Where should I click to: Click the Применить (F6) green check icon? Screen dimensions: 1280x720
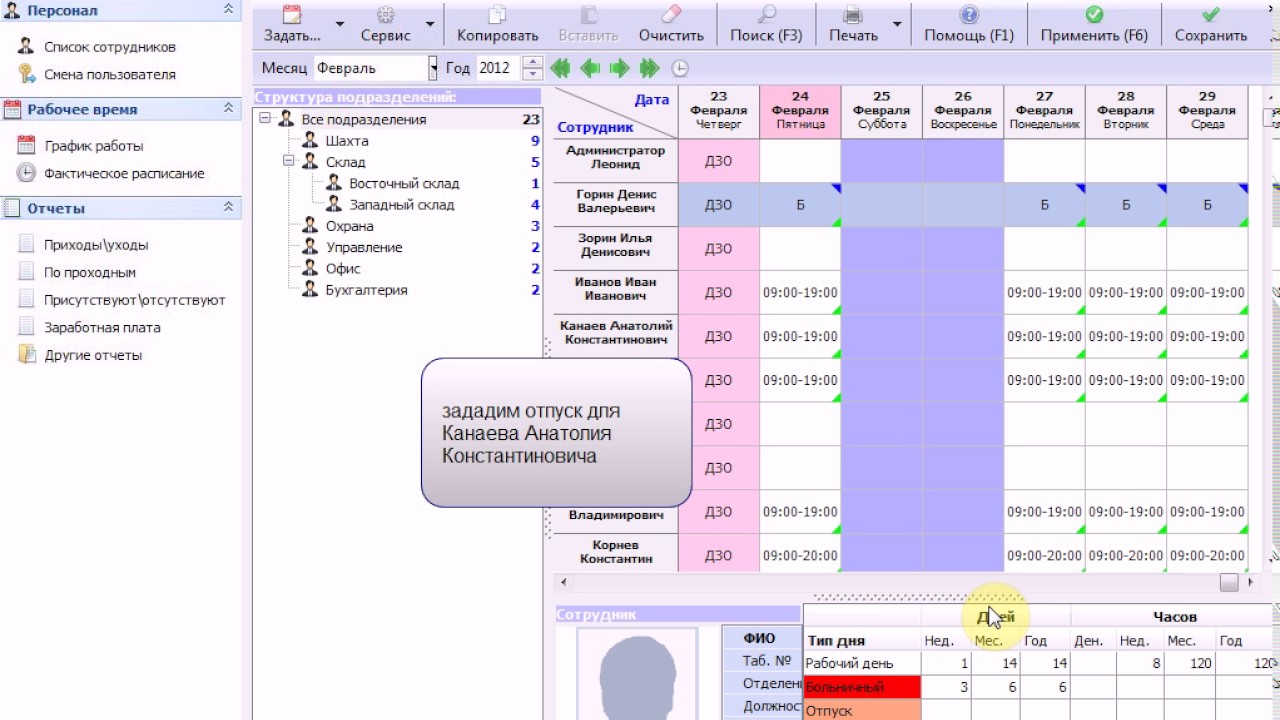point(1094,15)
